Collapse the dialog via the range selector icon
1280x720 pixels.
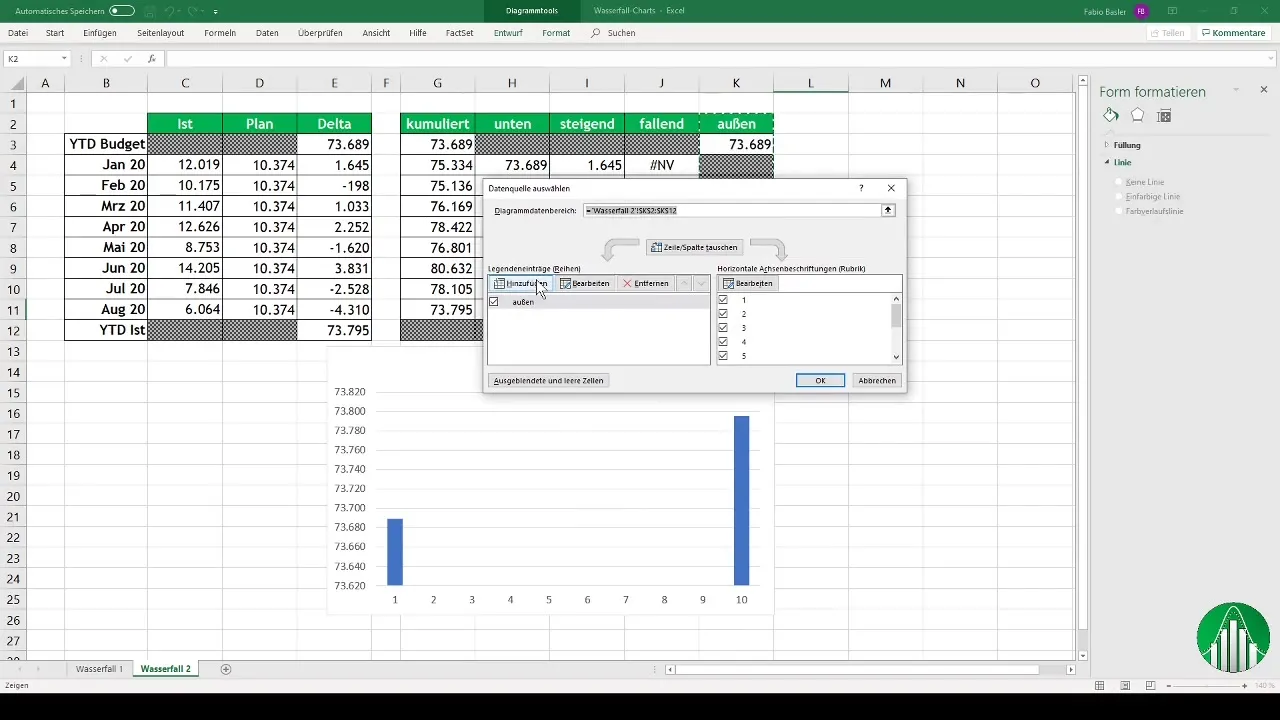pyautogui.click(x=887, y=211)
